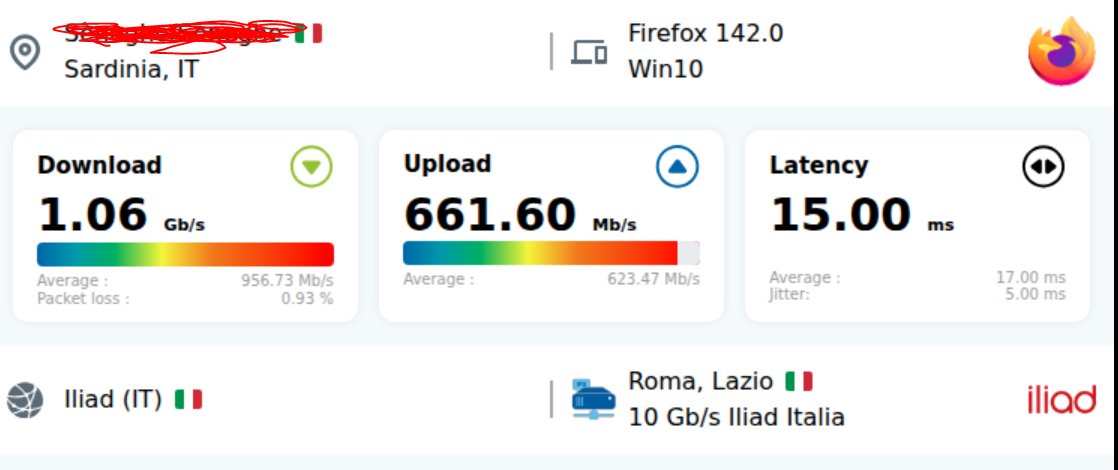Select the 1.06 Gb/s download value
The width and height of the screenshot is (1118, 470).
click(92, 215)
